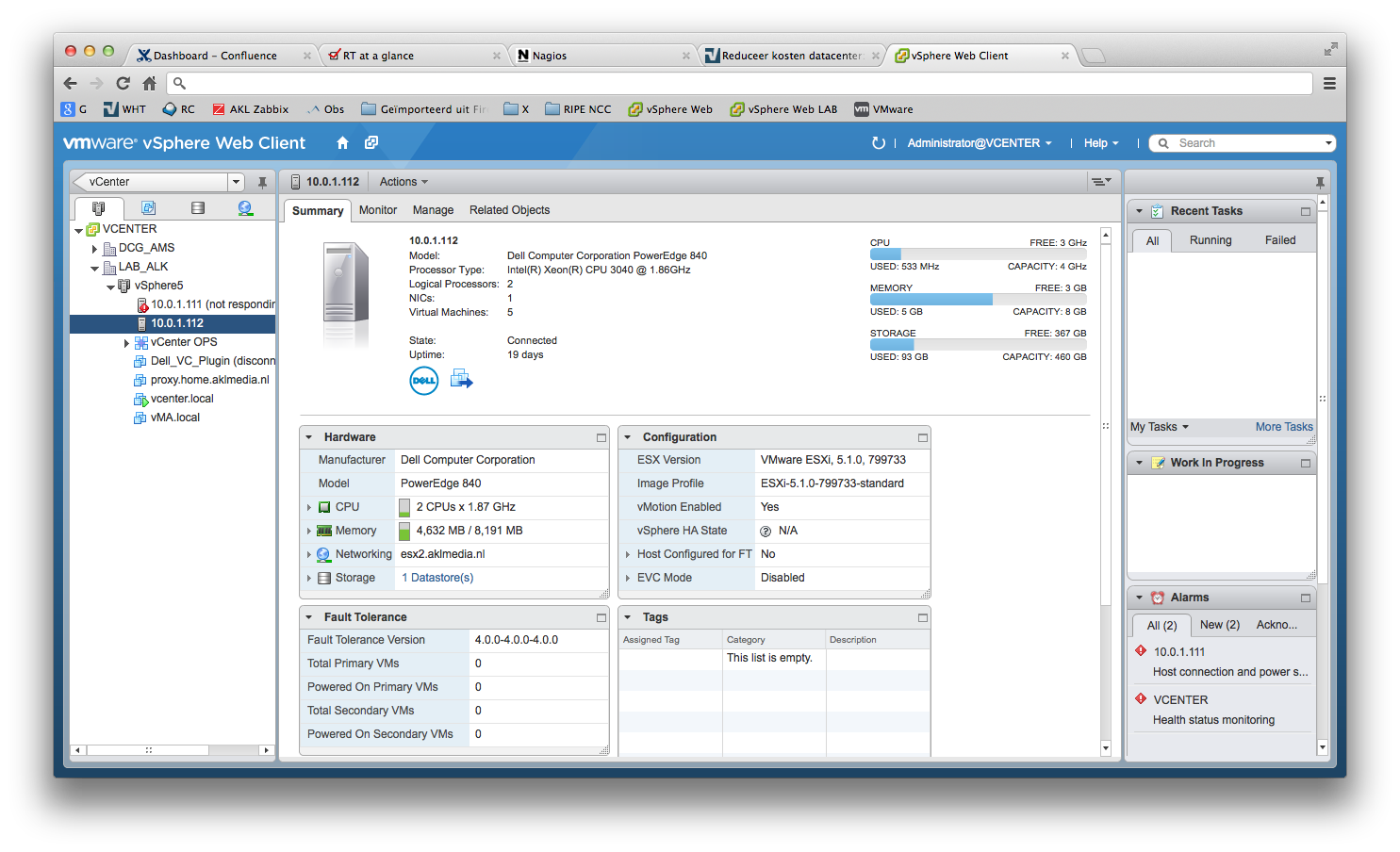Click the enter maintenance mode host icon
The width and height of the screenshot is (1400, 852).
tap(461, 380)
